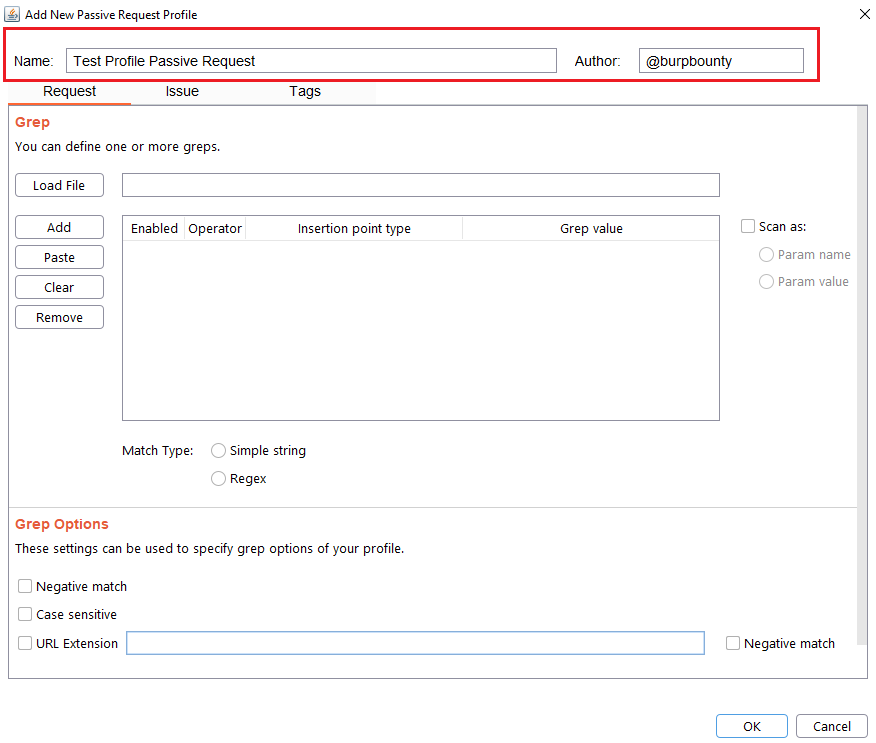Viewport: 876px width, 743px height.
Task: Open the Tags tab
Action: [x=305, y=91]
